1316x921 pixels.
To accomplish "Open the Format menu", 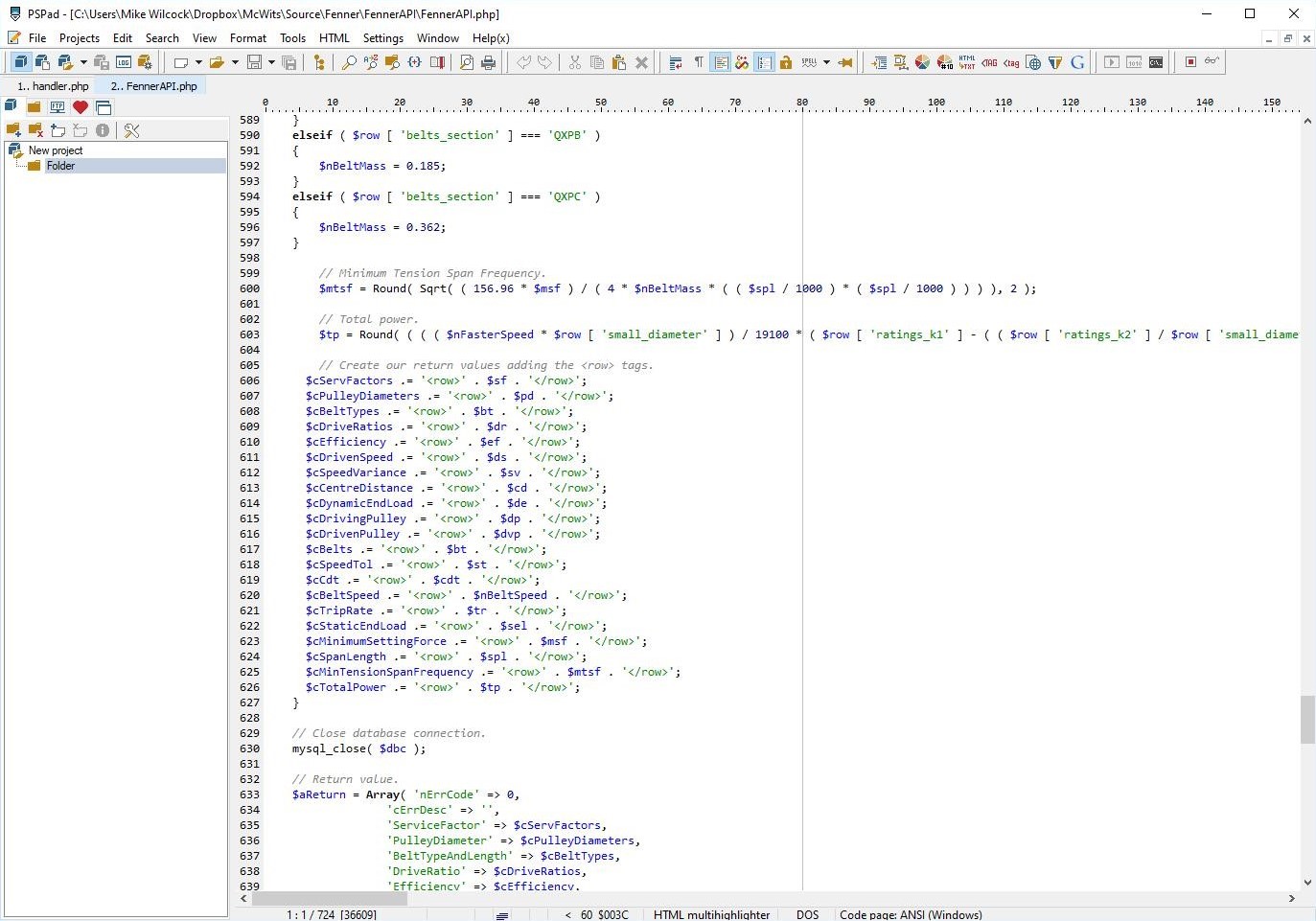I will point(247,38).
